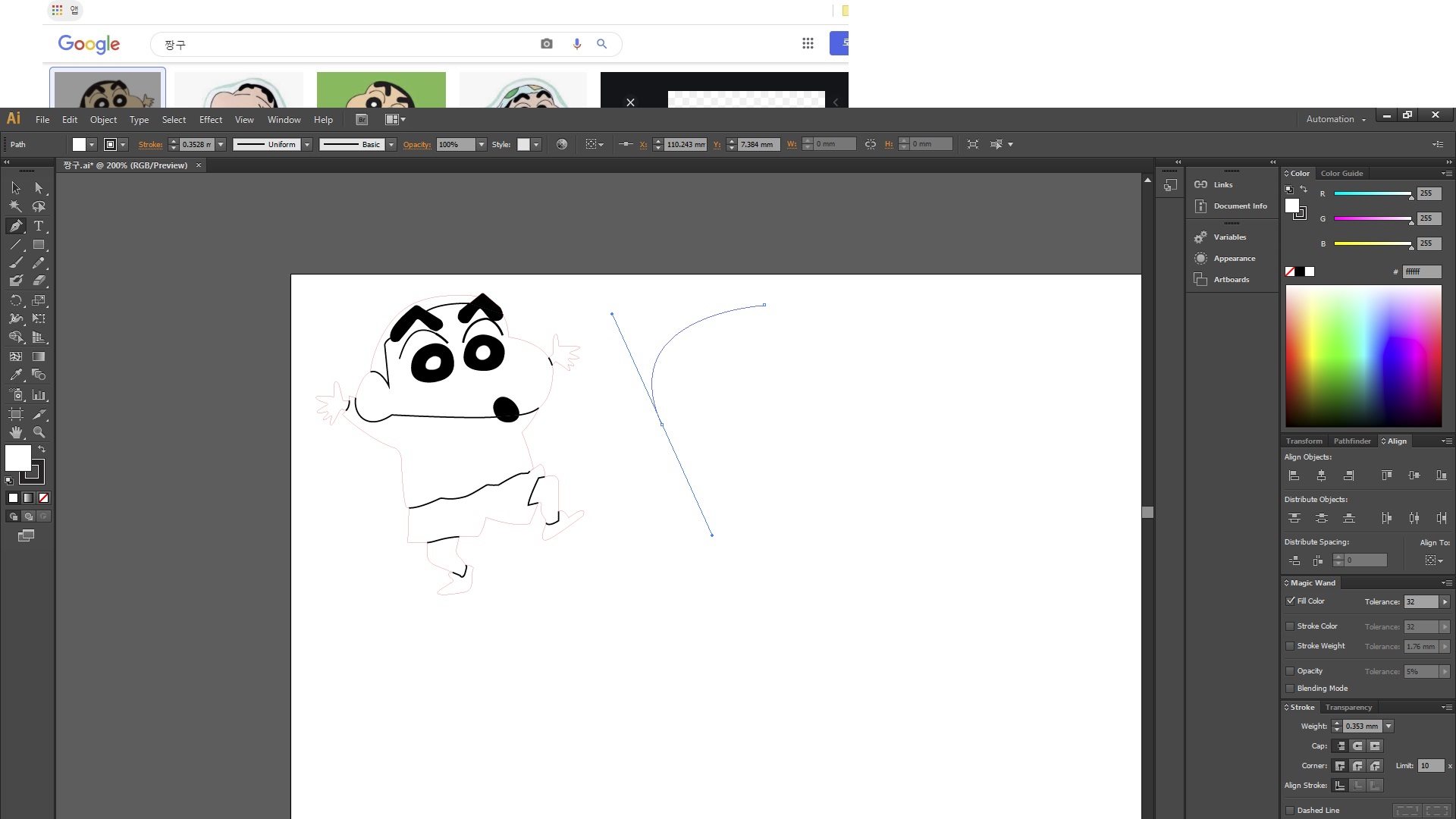Open the Basic brush definition dropdown

391,144
